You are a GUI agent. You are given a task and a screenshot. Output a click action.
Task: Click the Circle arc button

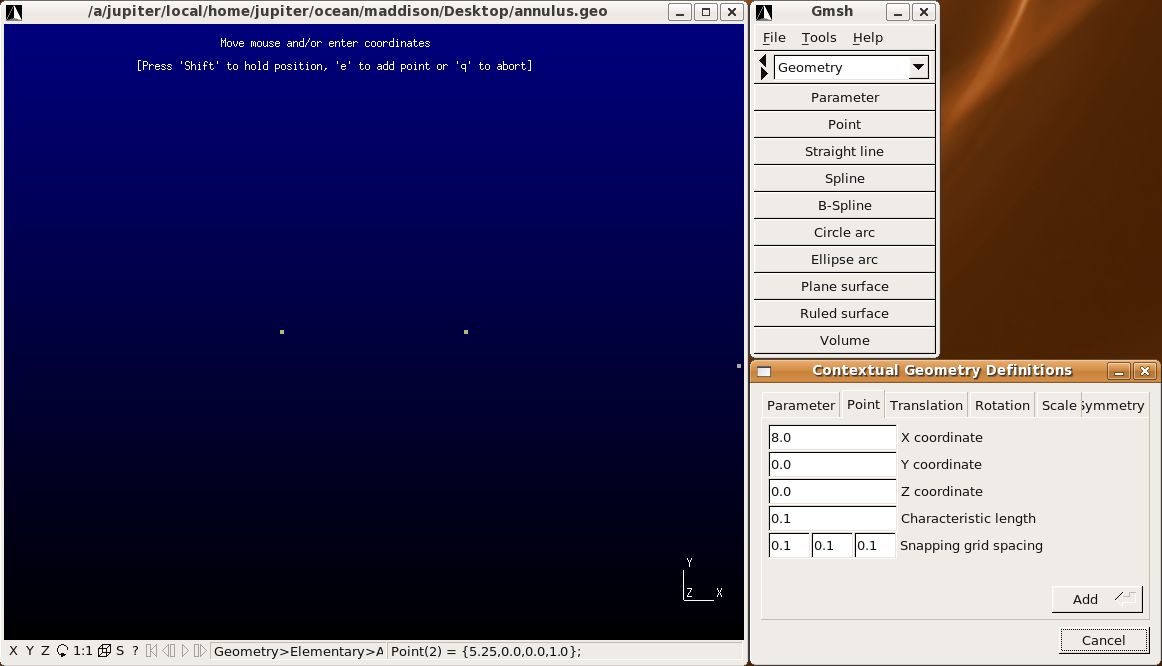pos(844,232)
